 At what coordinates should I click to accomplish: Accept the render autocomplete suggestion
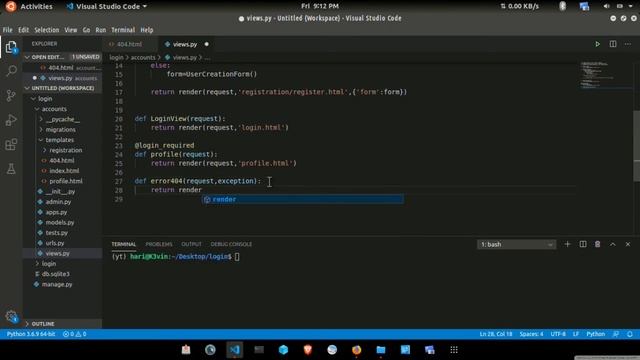302,199
